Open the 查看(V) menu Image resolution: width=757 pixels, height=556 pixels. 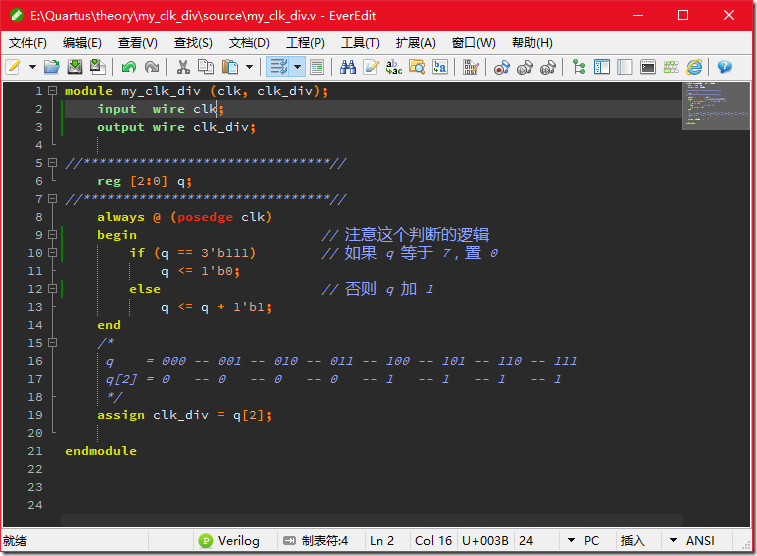point(138,43)
